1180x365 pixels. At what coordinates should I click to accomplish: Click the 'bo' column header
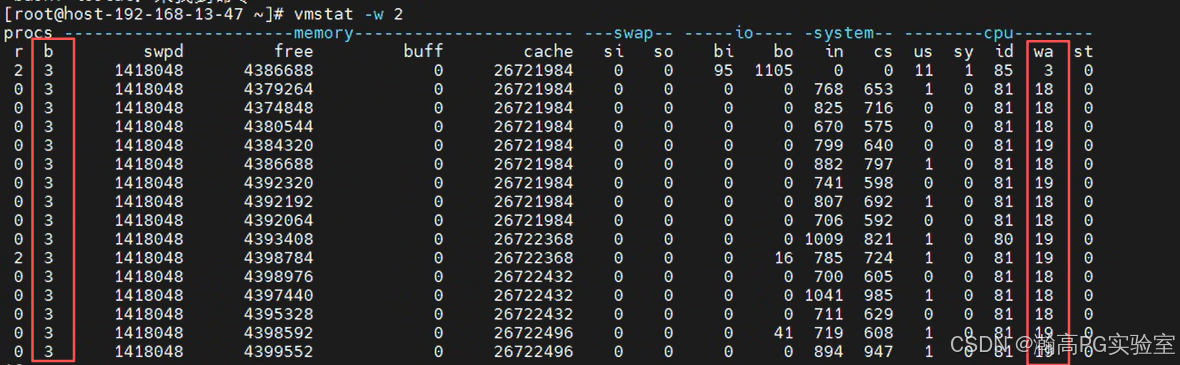tap(783, 52)
